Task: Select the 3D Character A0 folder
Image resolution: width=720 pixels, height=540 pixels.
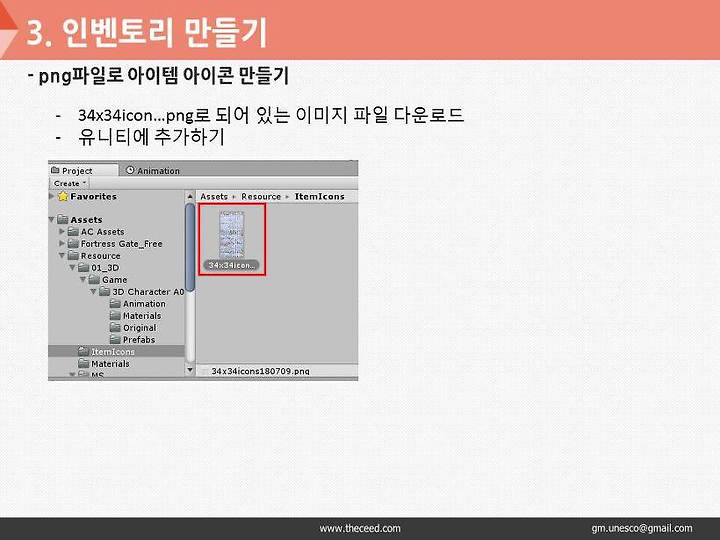Action: point(142,292)
